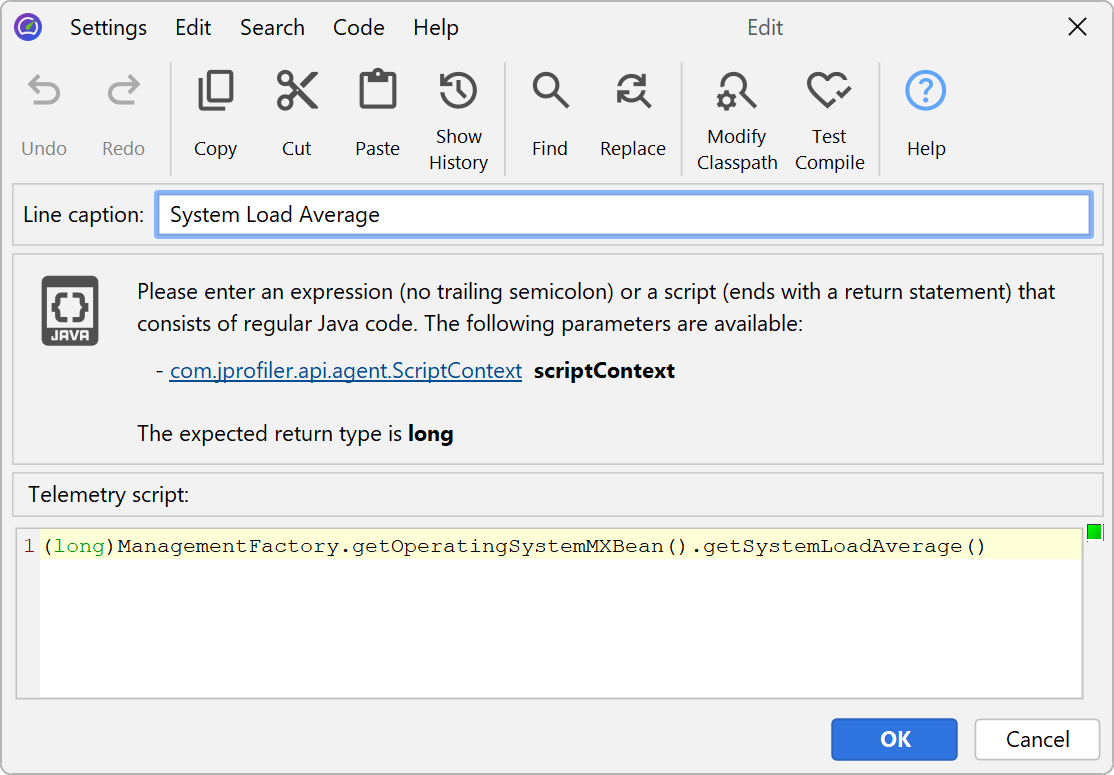Screen dimensions: 1114x775
Task: Open the Code menu
Action: point(359,28)
